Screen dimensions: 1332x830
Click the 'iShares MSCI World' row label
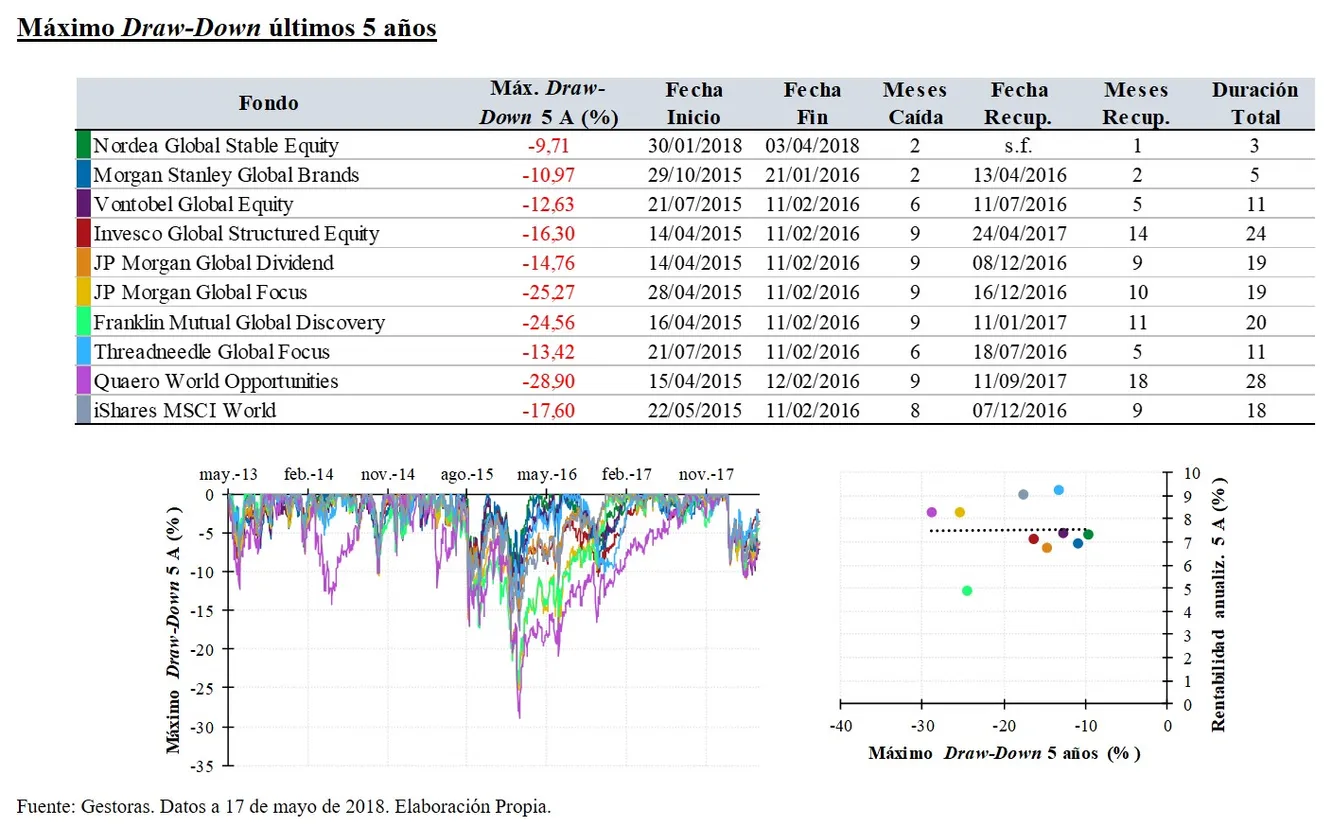185,410
